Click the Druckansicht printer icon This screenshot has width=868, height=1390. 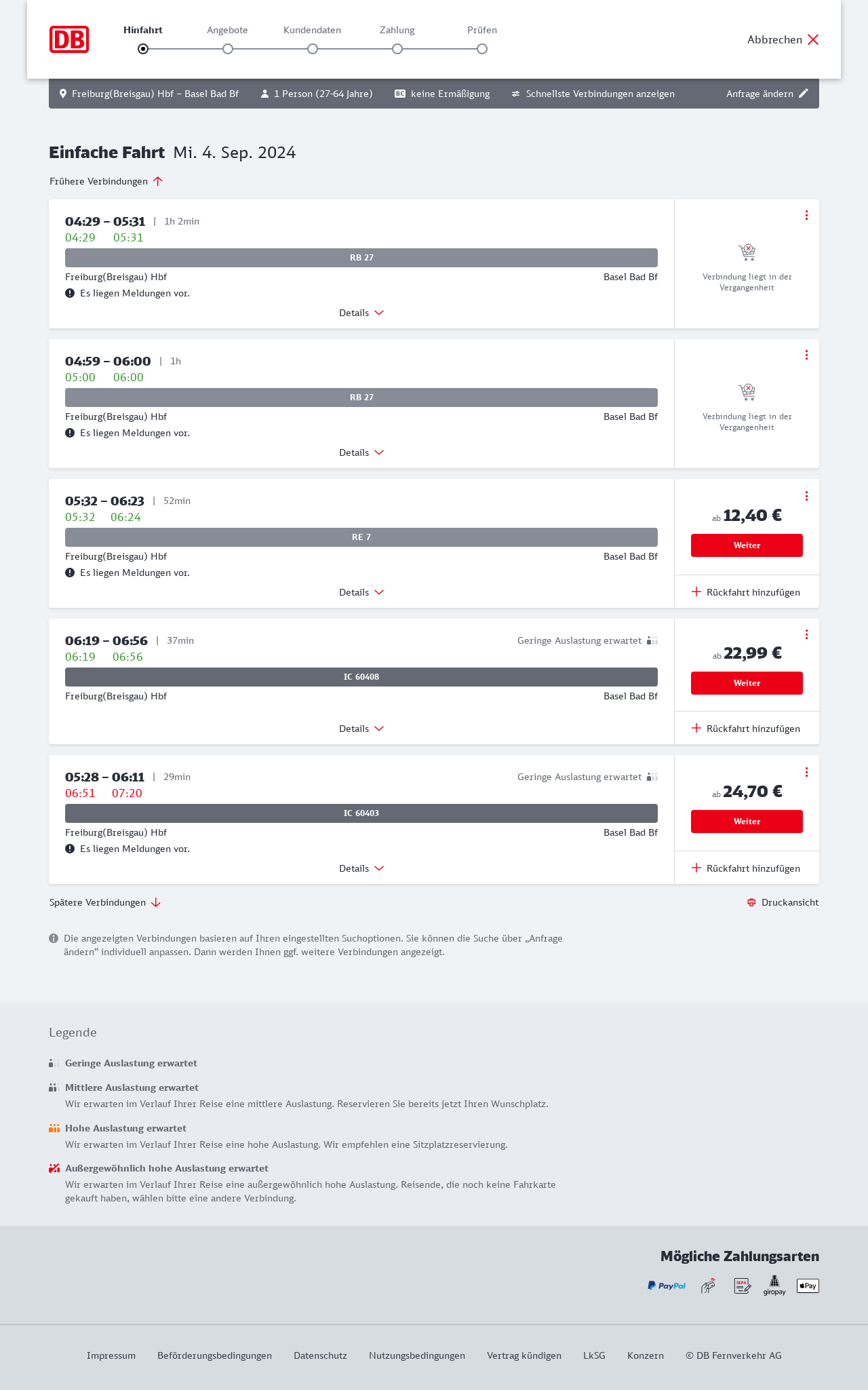click(751, 902)
